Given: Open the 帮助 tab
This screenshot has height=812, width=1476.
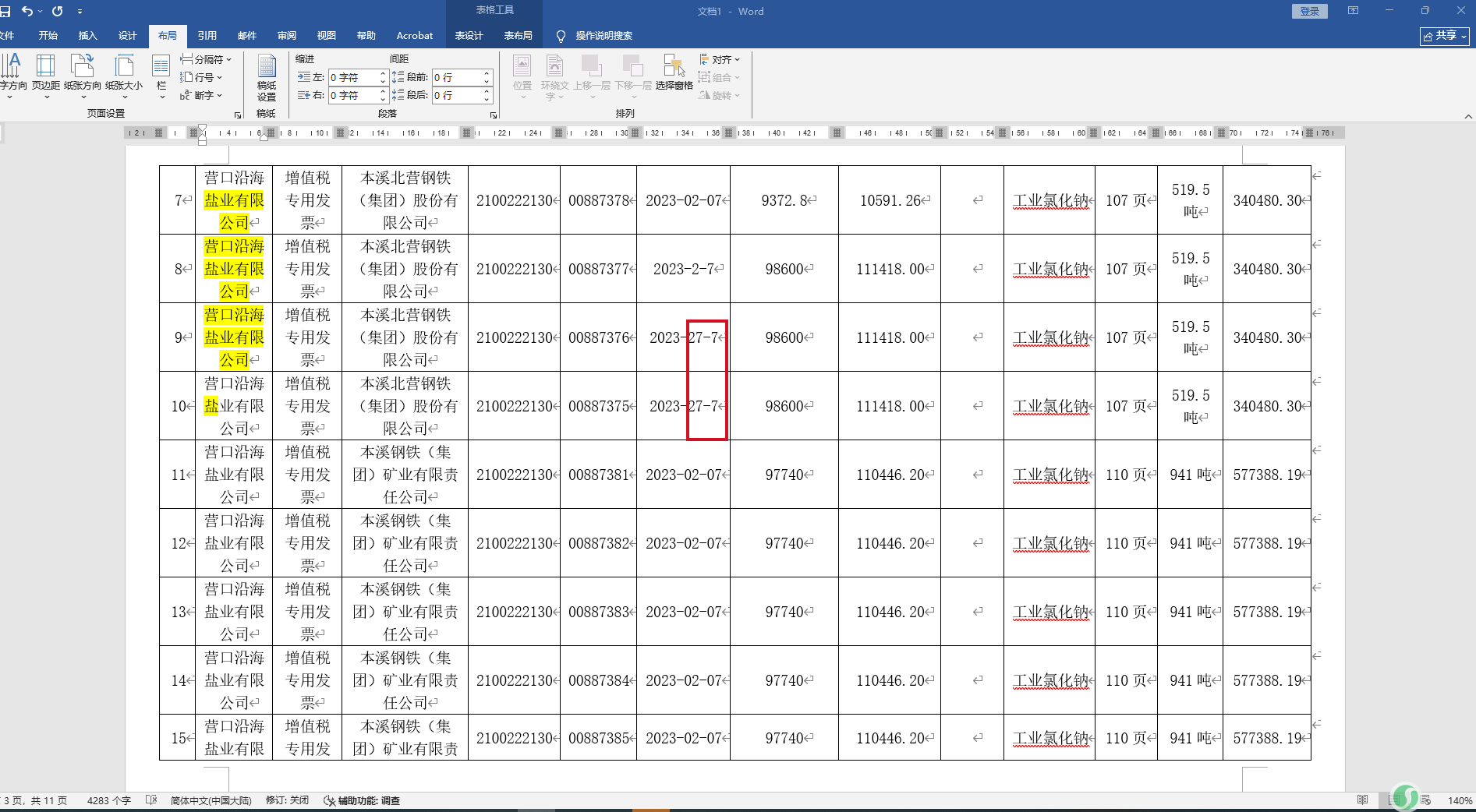Looking at the screenshot, I should pos(366,36).
